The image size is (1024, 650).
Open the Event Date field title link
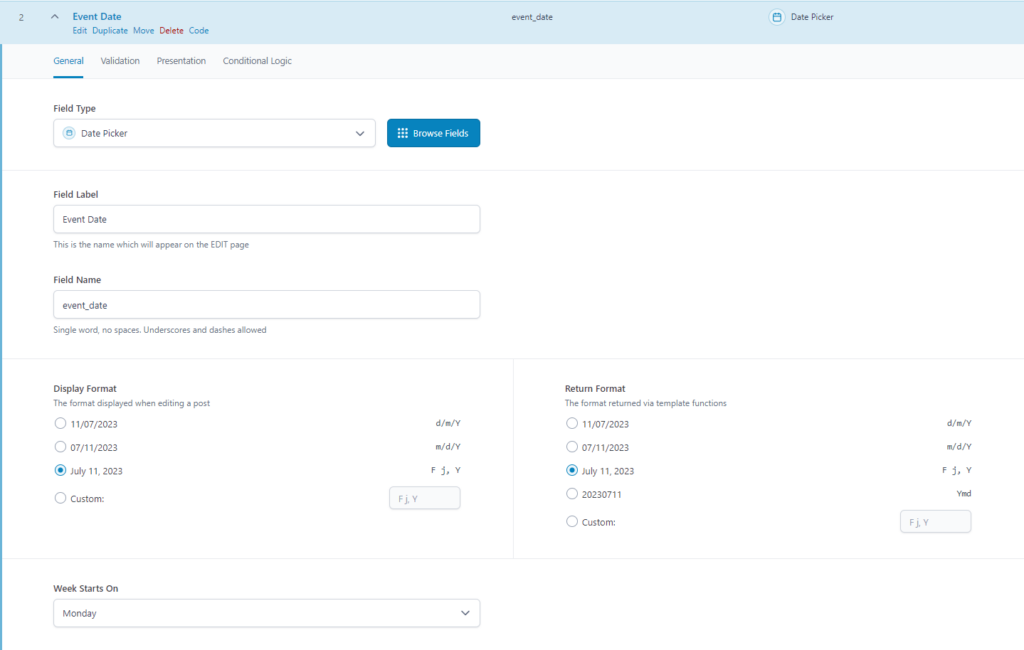coord(97,16)
